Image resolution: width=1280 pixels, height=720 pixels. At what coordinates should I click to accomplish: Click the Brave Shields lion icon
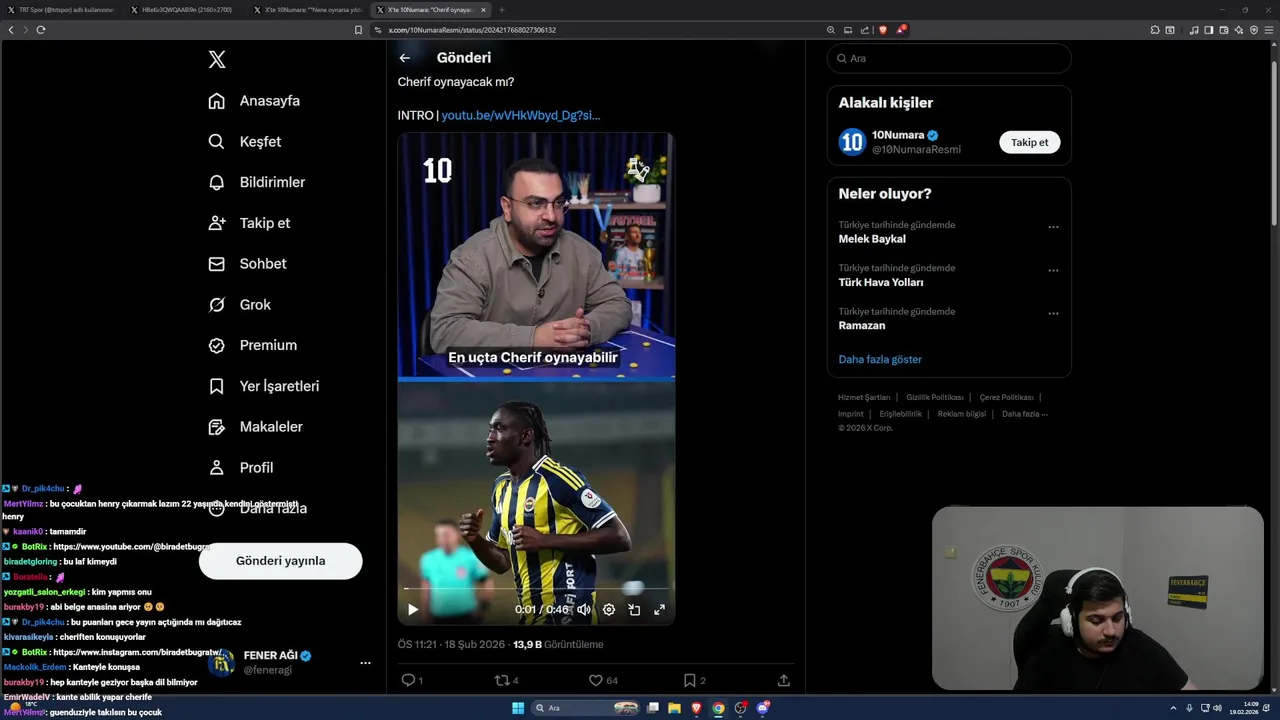click(x=883, y=30)
